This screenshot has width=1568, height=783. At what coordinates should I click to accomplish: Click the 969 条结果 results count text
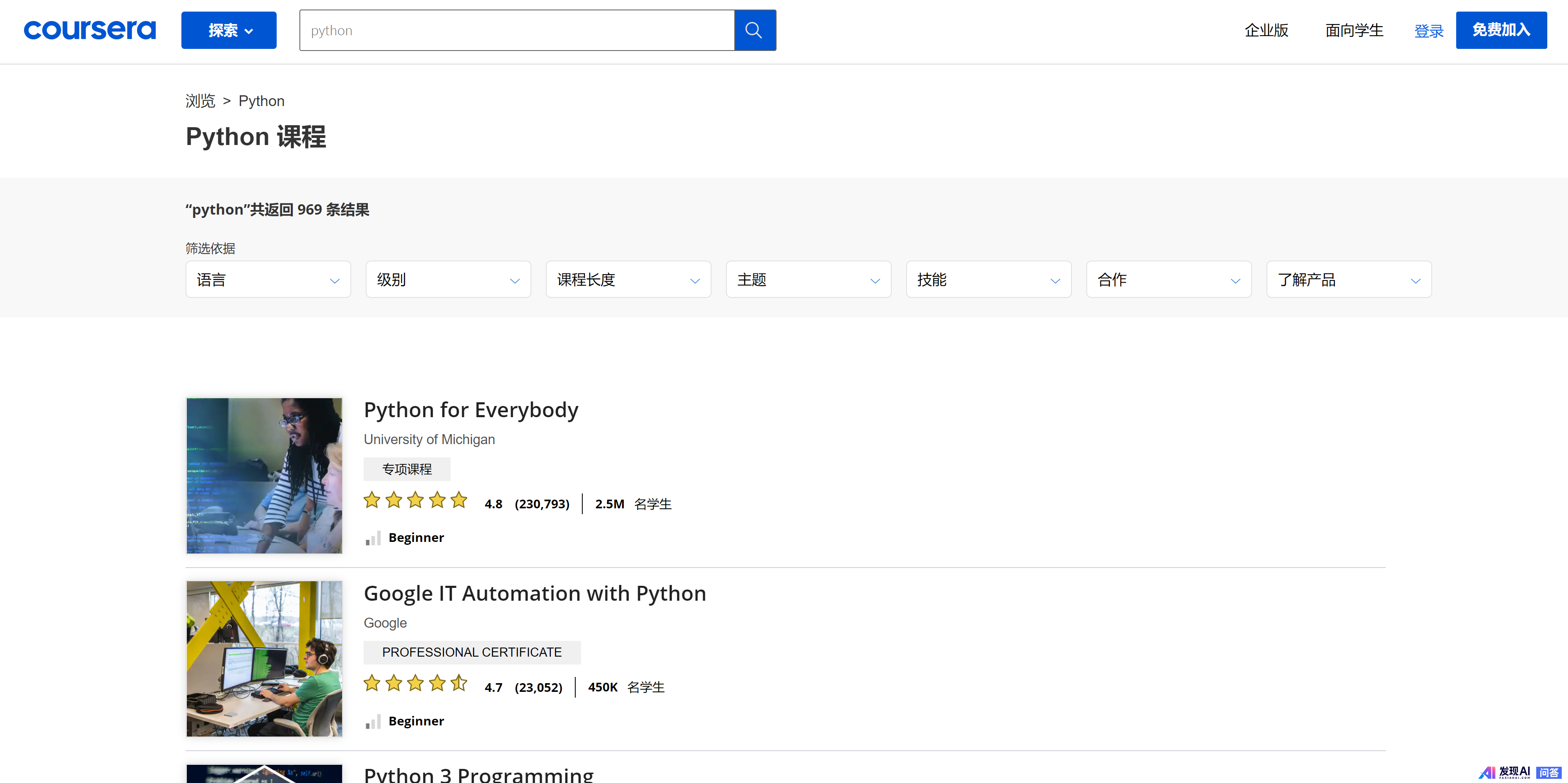pos(333,210)
